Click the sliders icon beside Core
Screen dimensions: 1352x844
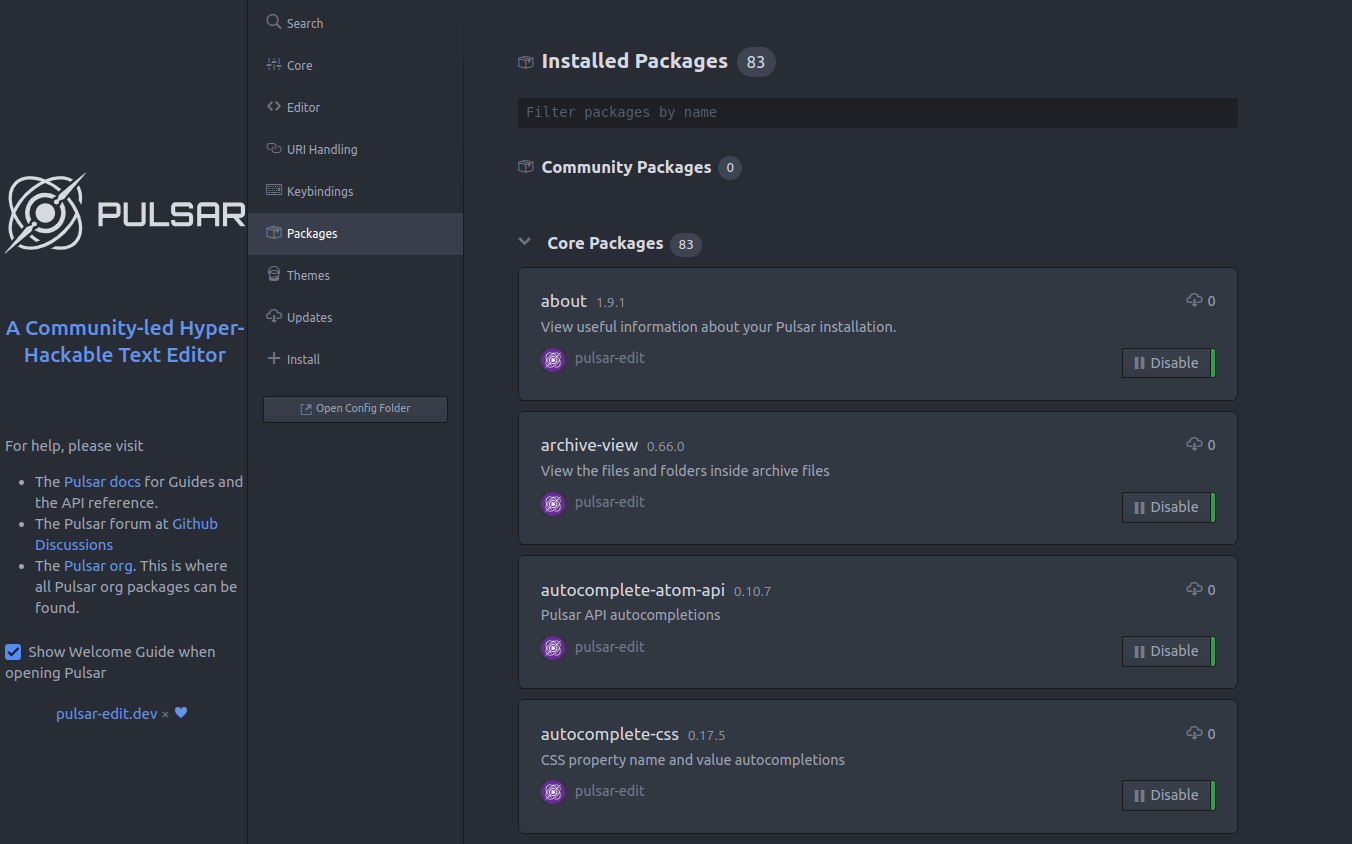point(274,64)
